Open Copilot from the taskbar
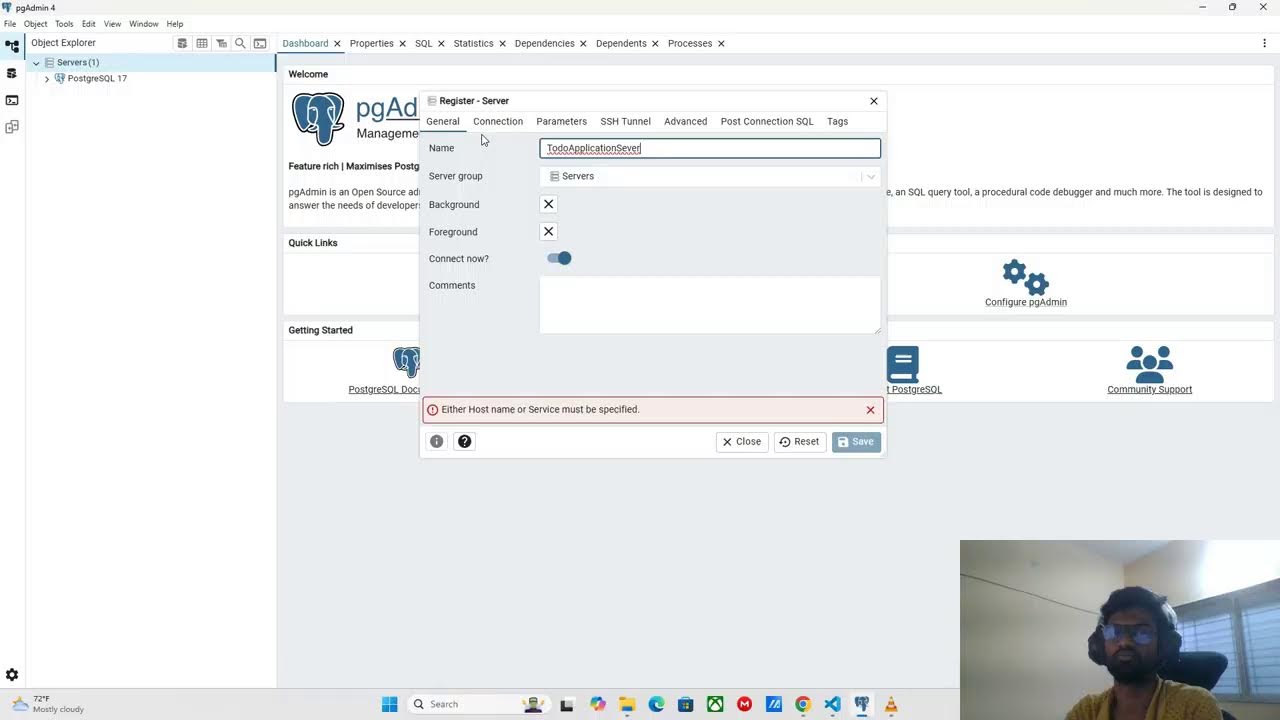This screenshot has height=720, width=1280. click(x=597, y=704)
